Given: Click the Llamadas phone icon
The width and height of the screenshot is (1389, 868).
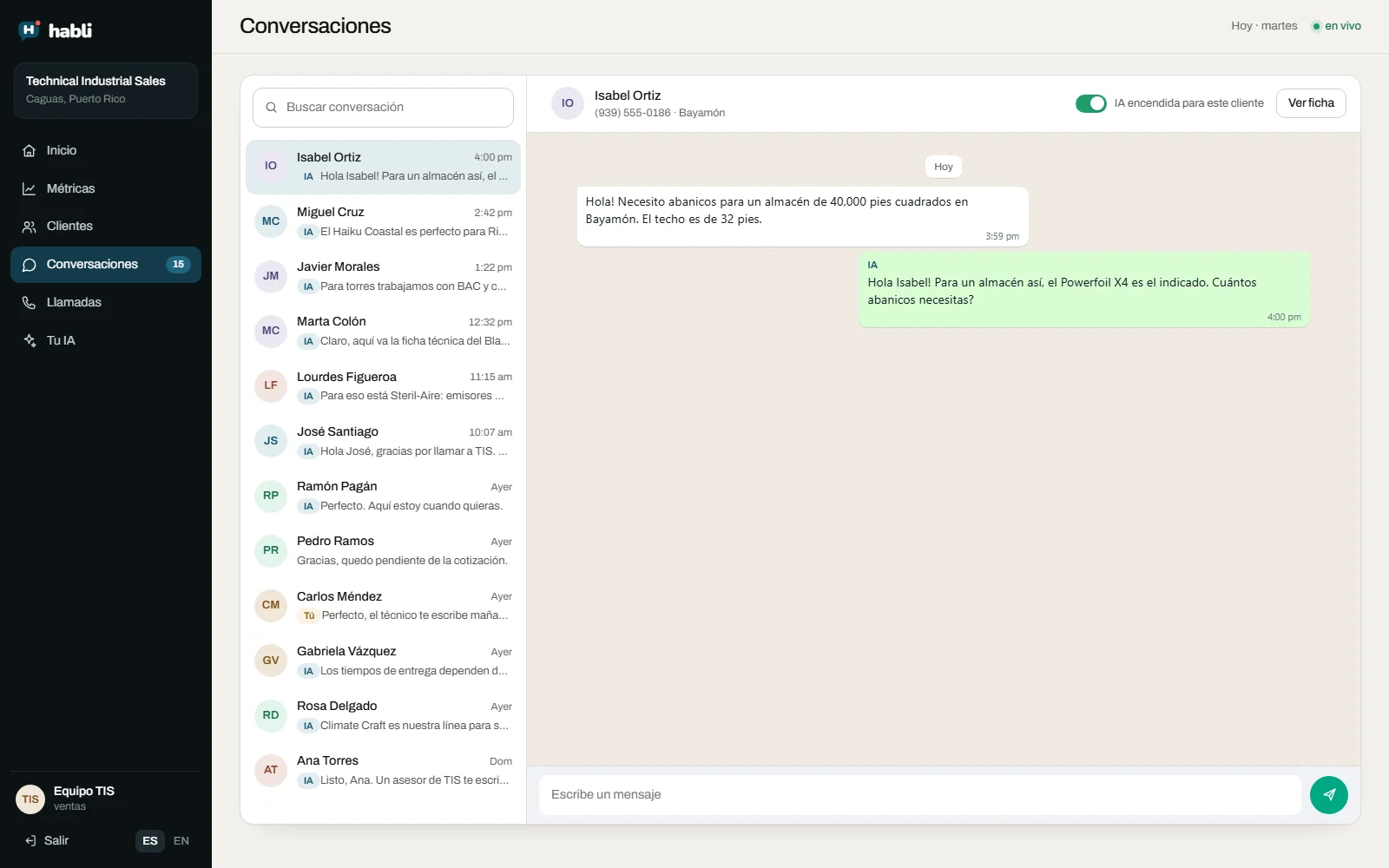Looking at the screenshot, I should click(x=30, y=302).
